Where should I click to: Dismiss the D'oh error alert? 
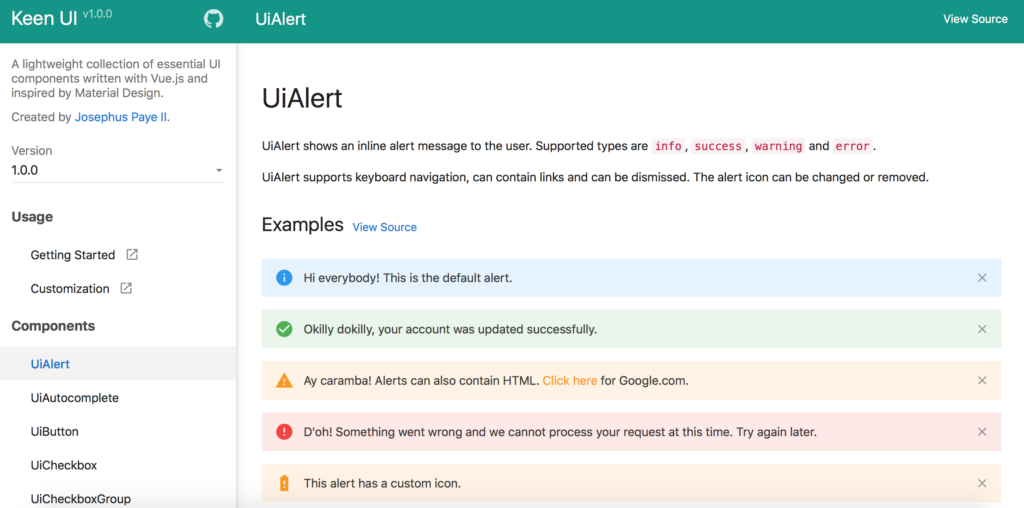(x=982, y=432)
